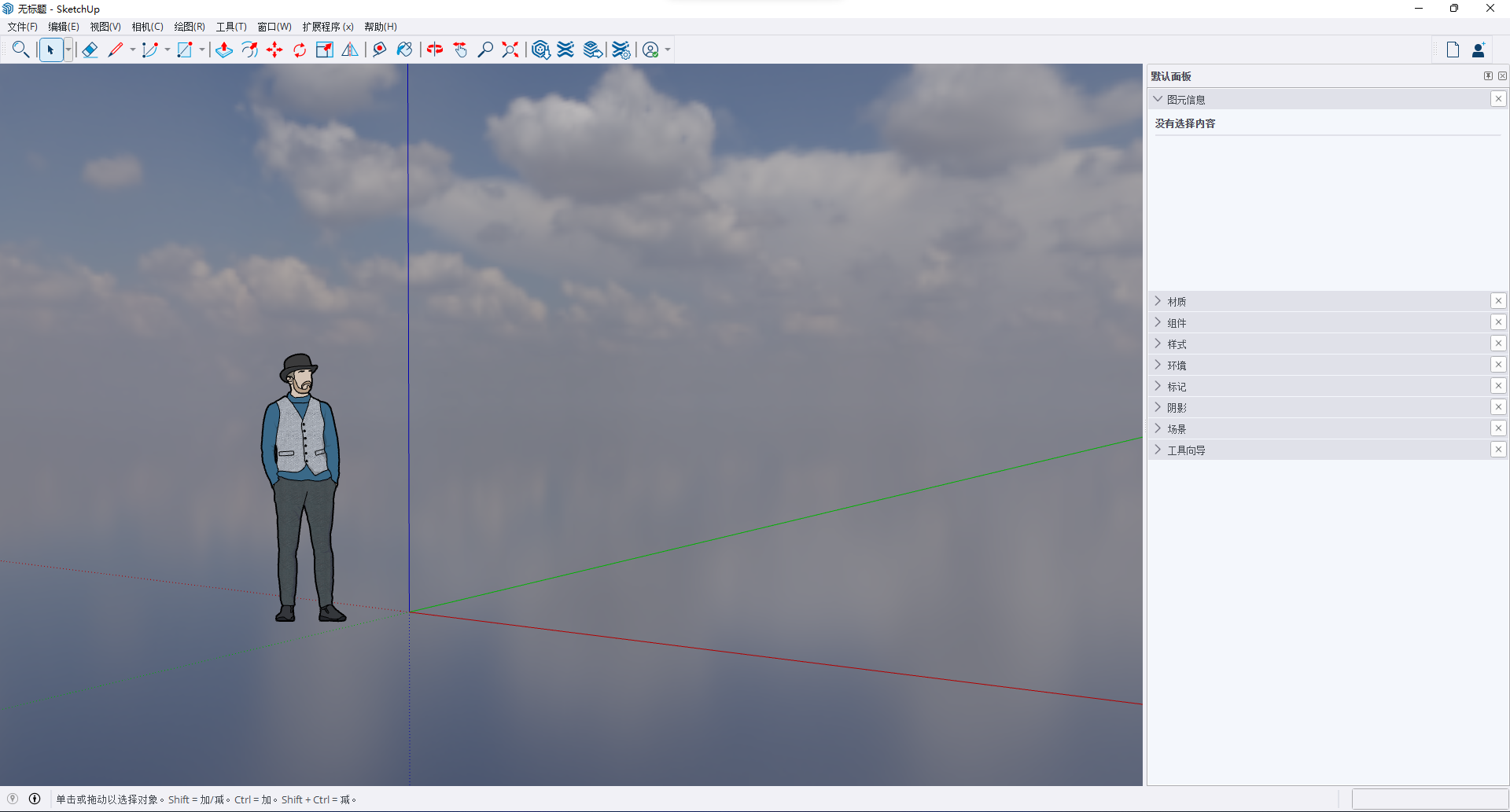Pick the Paint Bucket tool
This screenshot has width=1510, height=812.
click(404, 50)
